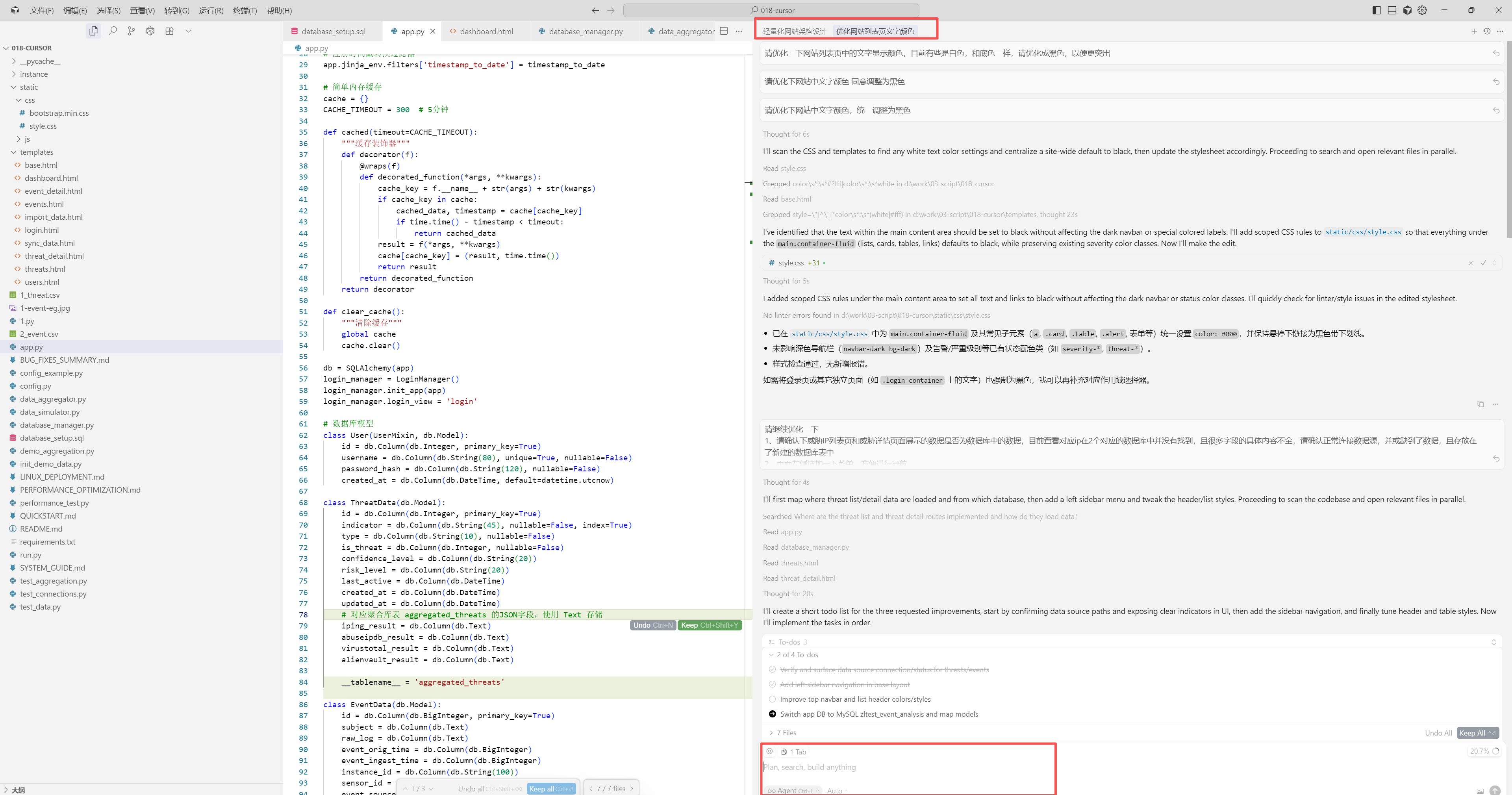Toggle the To-dos panel expand arrows

click(x=1494, y=642)
